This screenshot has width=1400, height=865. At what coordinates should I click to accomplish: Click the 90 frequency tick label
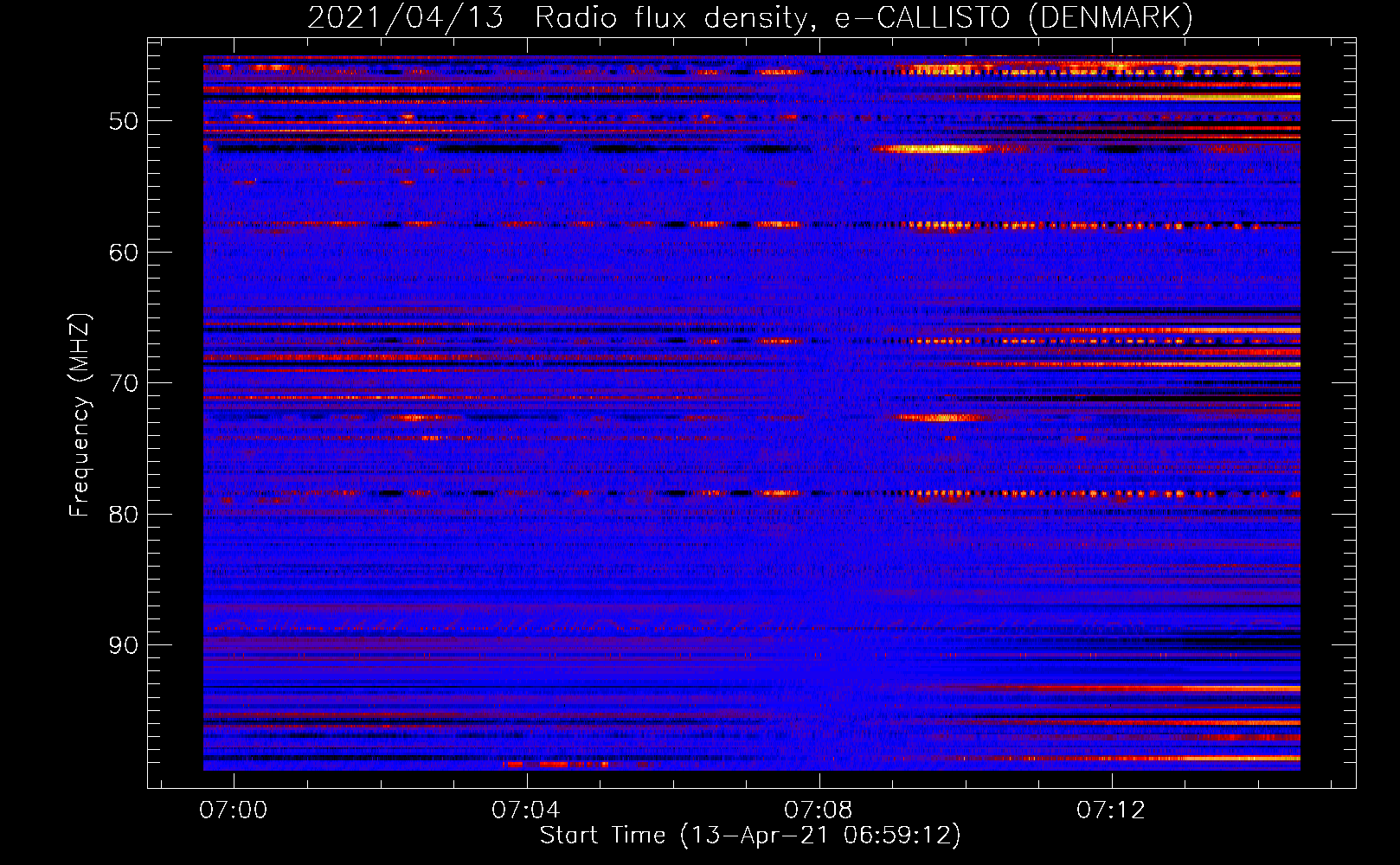click(124, 645)
